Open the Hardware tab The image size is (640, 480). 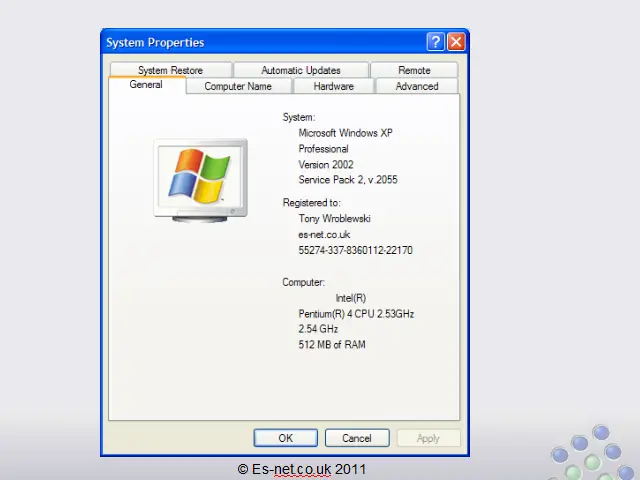pos(333,86)
